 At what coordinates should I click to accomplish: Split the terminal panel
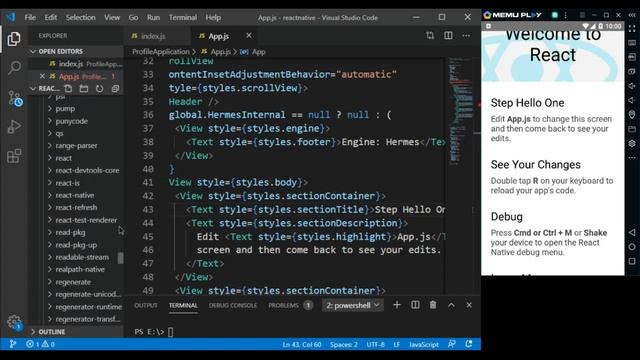(415, 305)
